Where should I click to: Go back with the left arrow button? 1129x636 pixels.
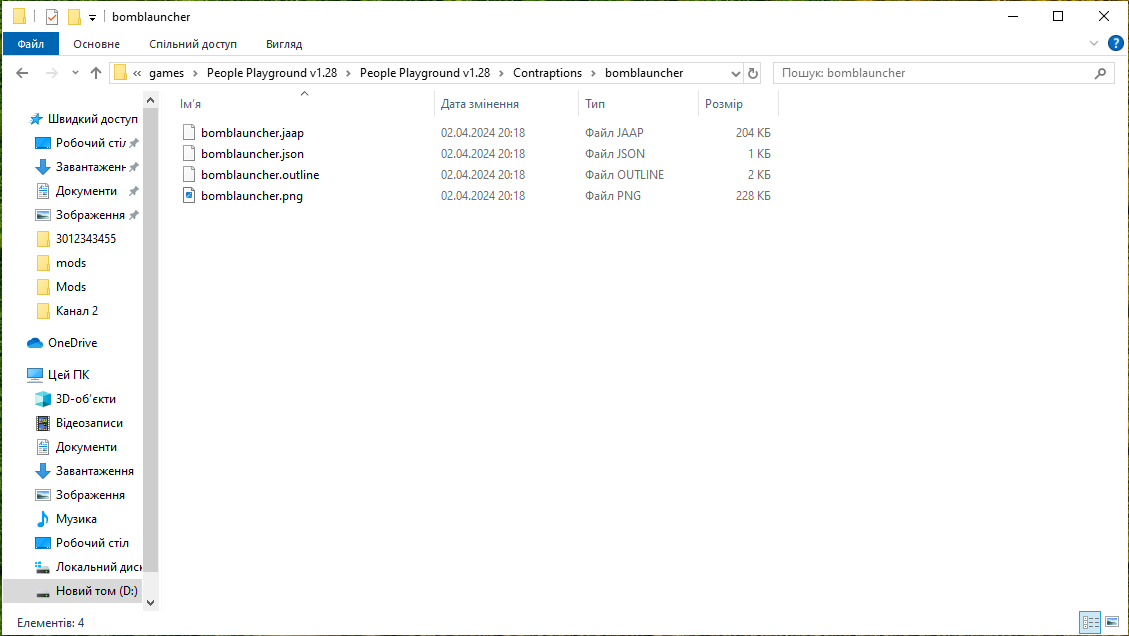click(22, 73)
